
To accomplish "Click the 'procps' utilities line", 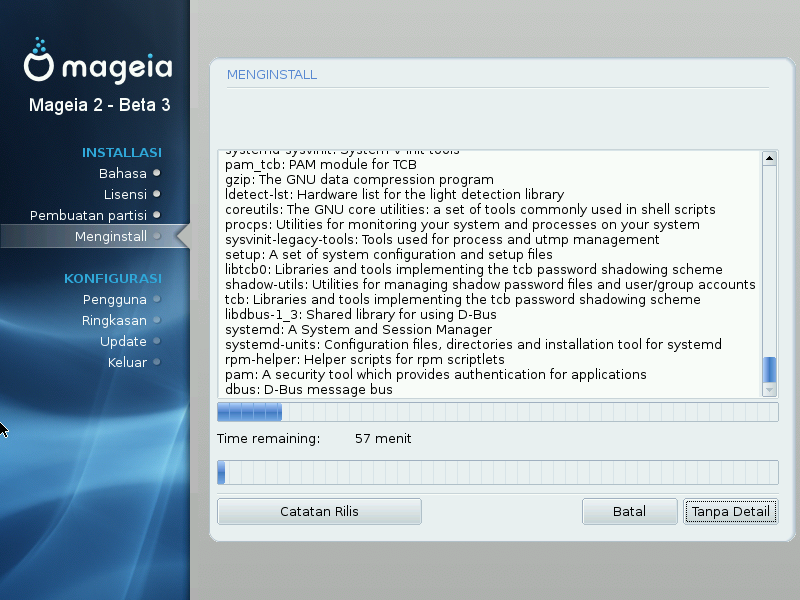I will (x=462, y=224).
